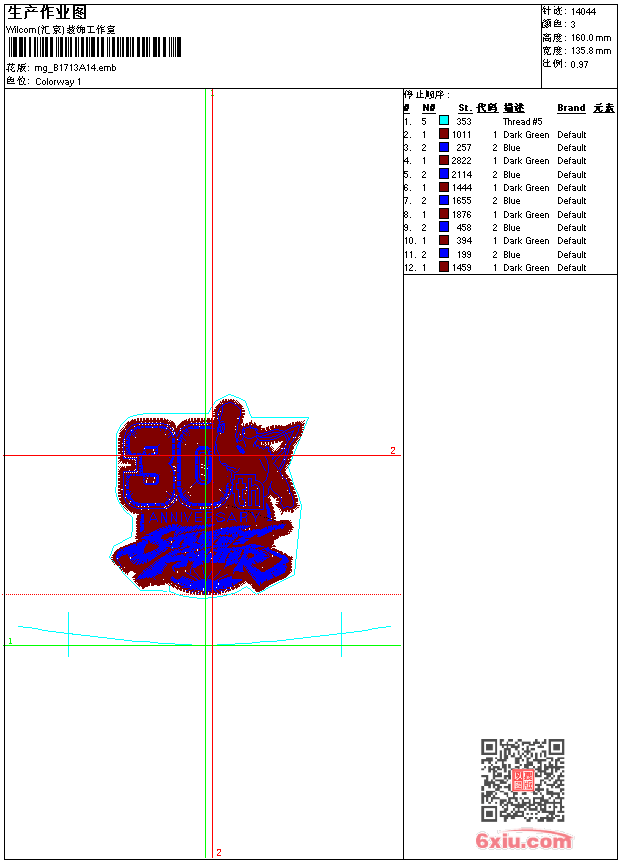This screenshot has width=620, height=860.
Task: Choose the blue swatch in stop row 3
Action: click(x=444, y=147)
